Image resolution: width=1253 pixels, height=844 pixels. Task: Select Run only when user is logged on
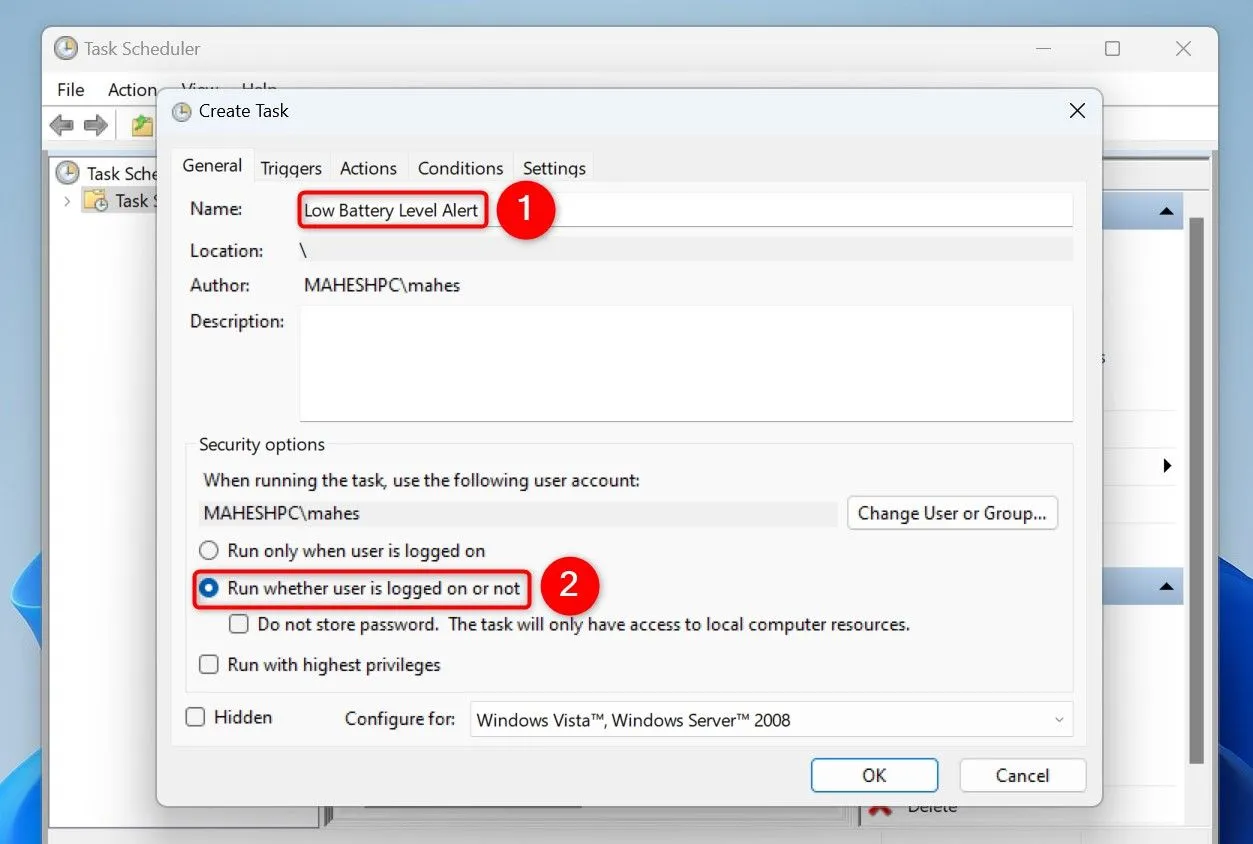pos(209,551)
